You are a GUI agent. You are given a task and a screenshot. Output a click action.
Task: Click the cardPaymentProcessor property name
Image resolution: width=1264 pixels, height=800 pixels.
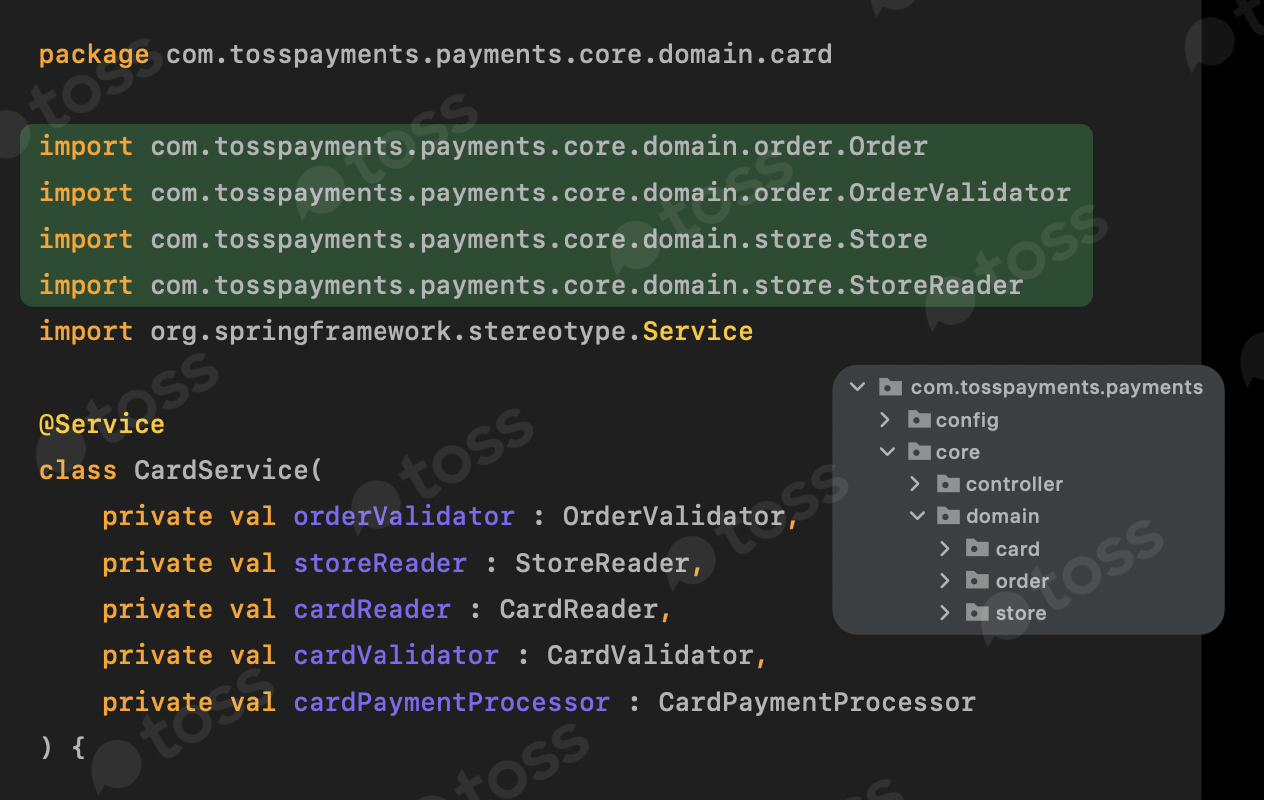pos(451,701)
